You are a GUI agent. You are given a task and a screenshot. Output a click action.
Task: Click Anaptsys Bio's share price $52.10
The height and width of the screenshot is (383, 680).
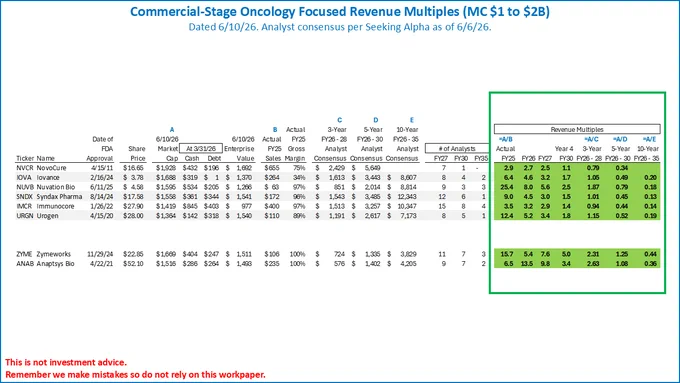133,263
